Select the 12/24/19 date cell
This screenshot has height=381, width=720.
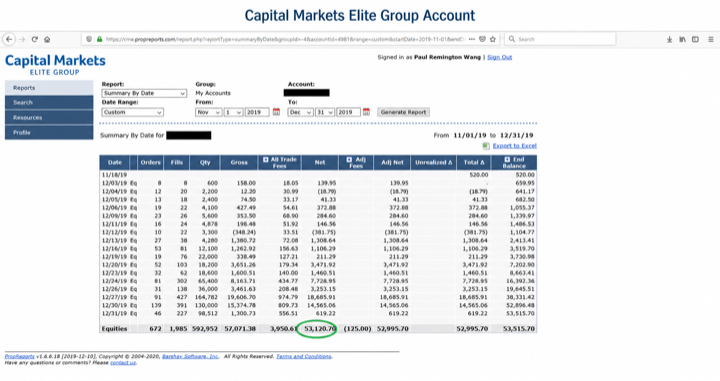pyautogui.click(x=114, y=281)
